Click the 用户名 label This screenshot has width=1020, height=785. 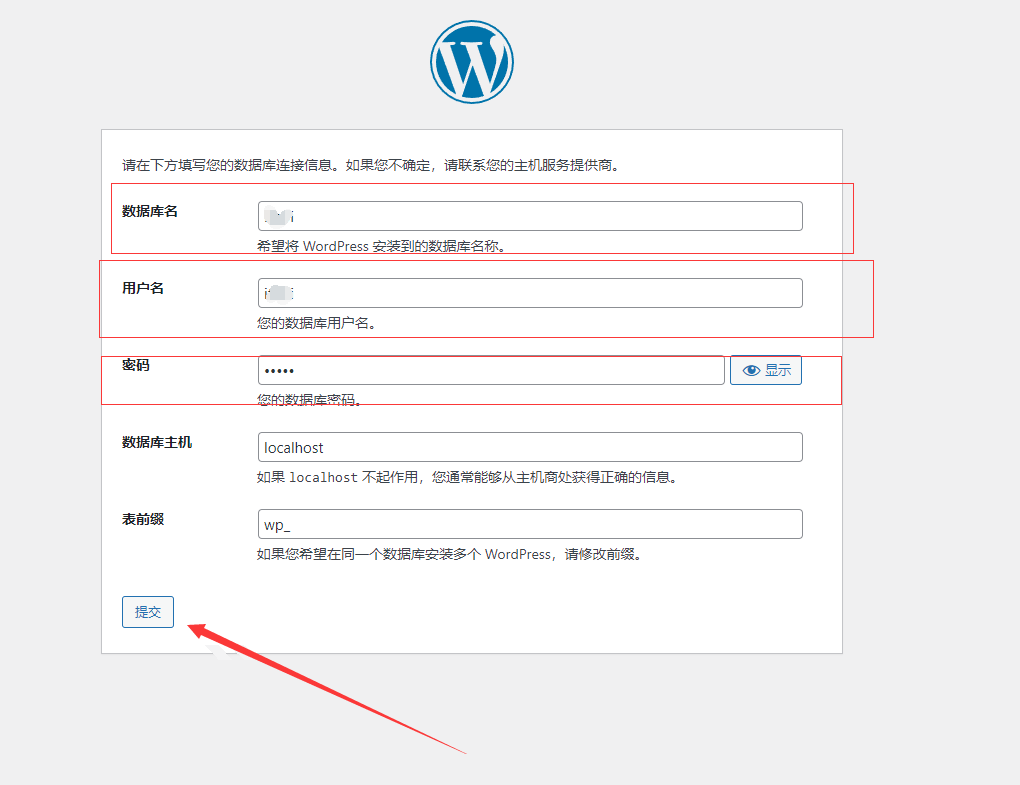tap(143, 288)
